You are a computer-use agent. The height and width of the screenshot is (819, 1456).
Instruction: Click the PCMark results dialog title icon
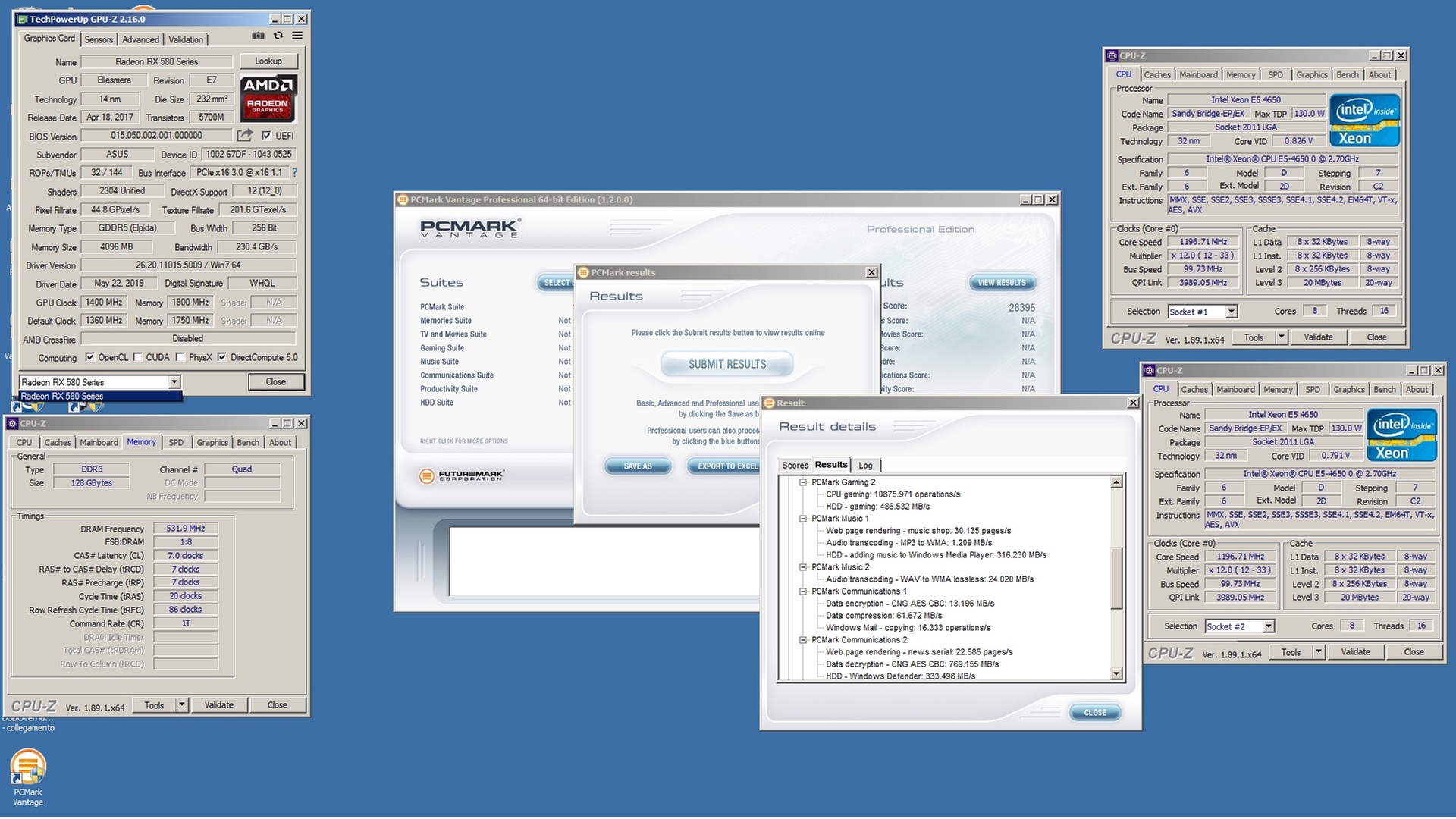(583, 273)
